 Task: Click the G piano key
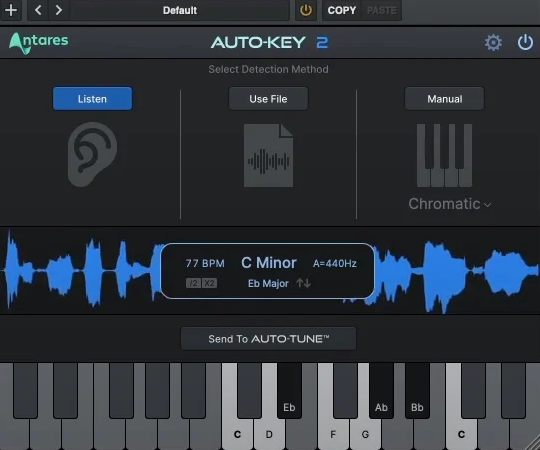click(365, 435)
